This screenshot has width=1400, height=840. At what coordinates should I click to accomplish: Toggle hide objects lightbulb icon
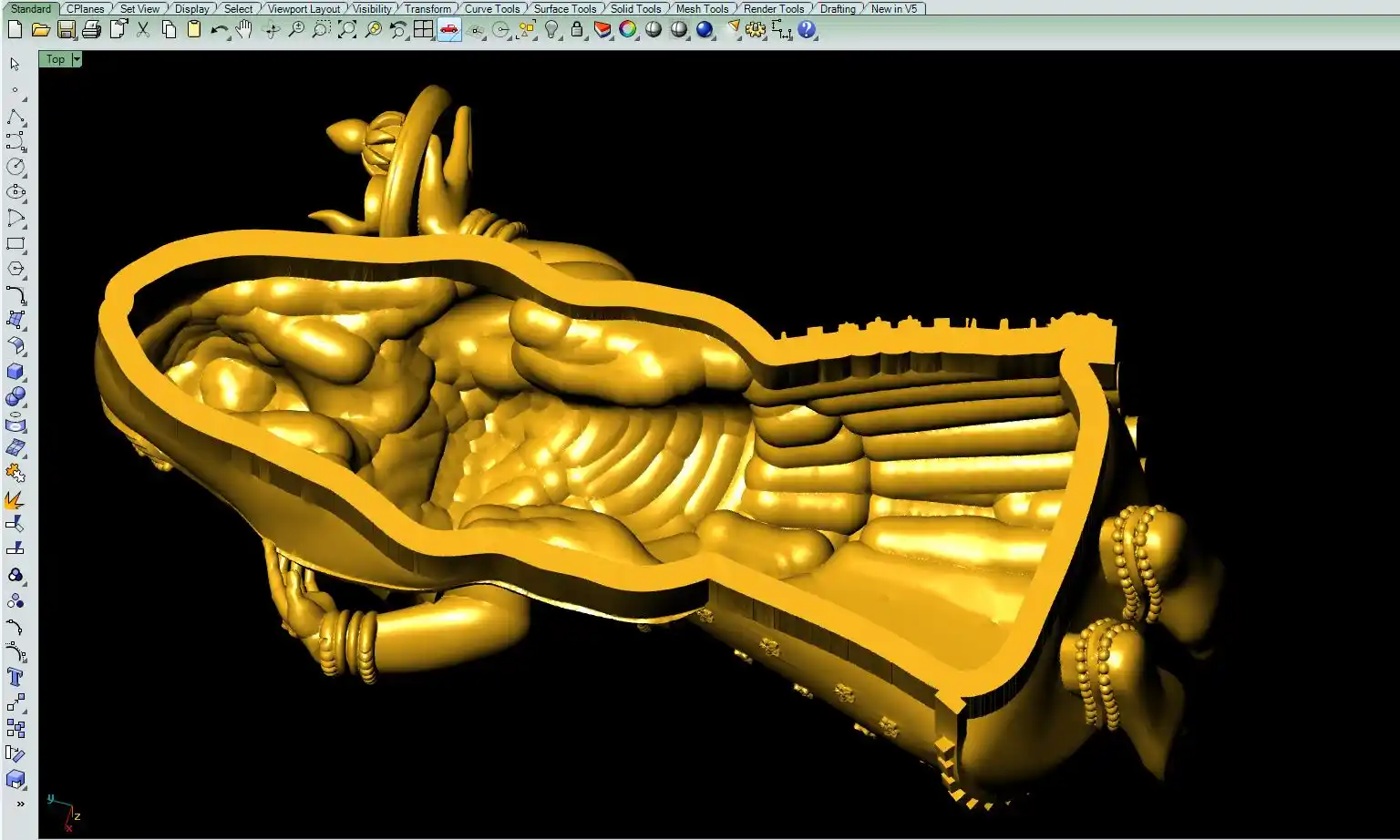point(551,30)
